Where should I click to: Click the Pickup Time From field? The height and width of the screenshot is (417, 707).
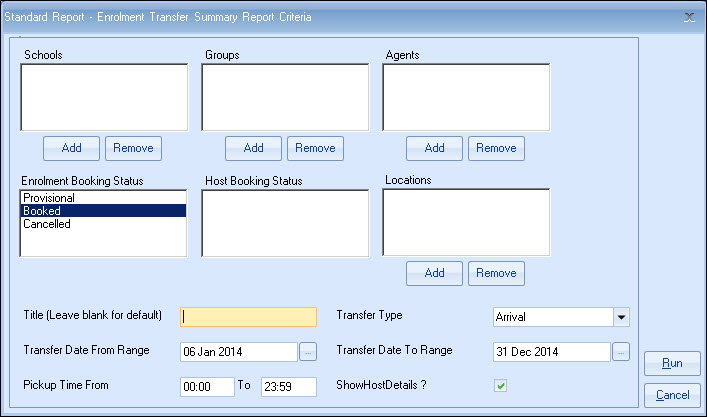point(207,386)
